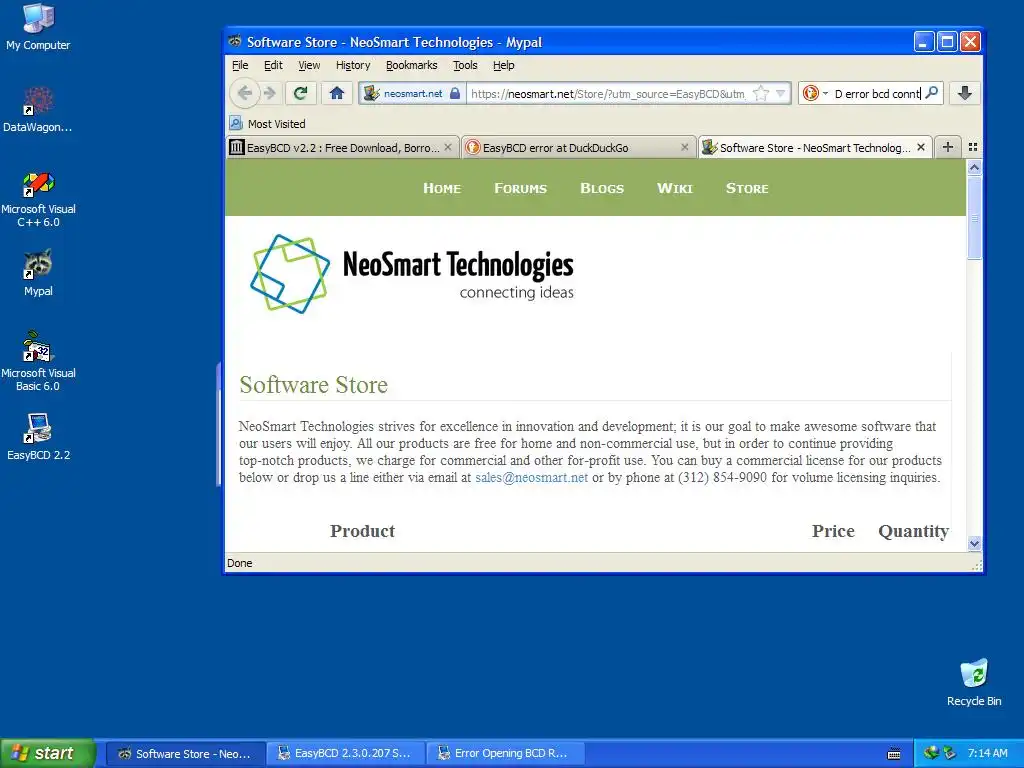
Task: Click the Product column header
Action: tap(362, 531)
